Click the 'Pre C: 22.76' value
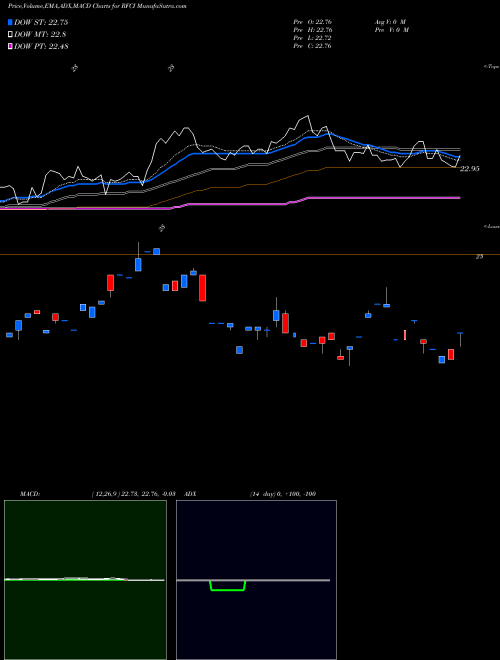This screenshot has width=500, height=660. pos(313,46)
